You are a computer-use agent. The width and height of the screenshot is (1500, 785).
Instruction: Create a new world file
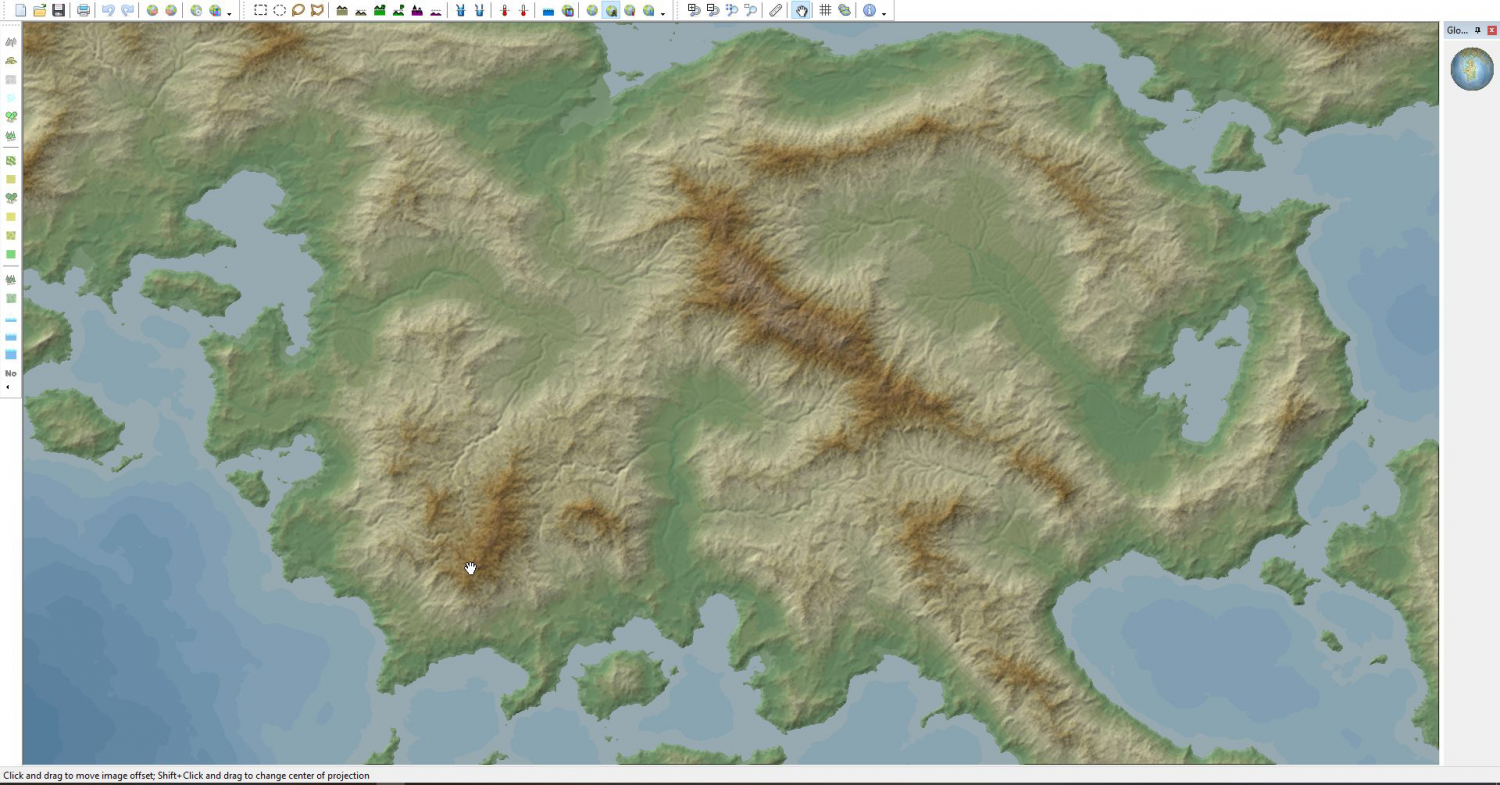[20, 10]
